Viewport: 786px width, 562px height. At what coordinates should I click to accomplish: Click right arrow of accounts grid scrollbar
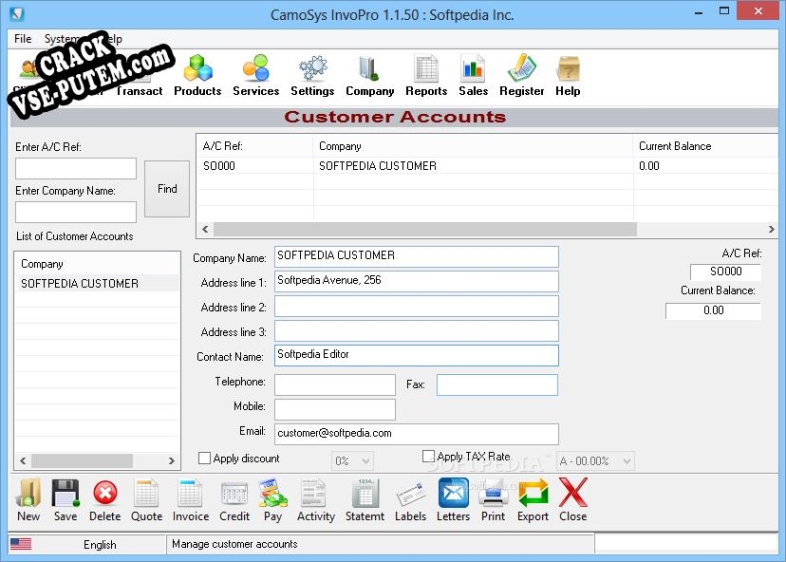click(771, 229)
